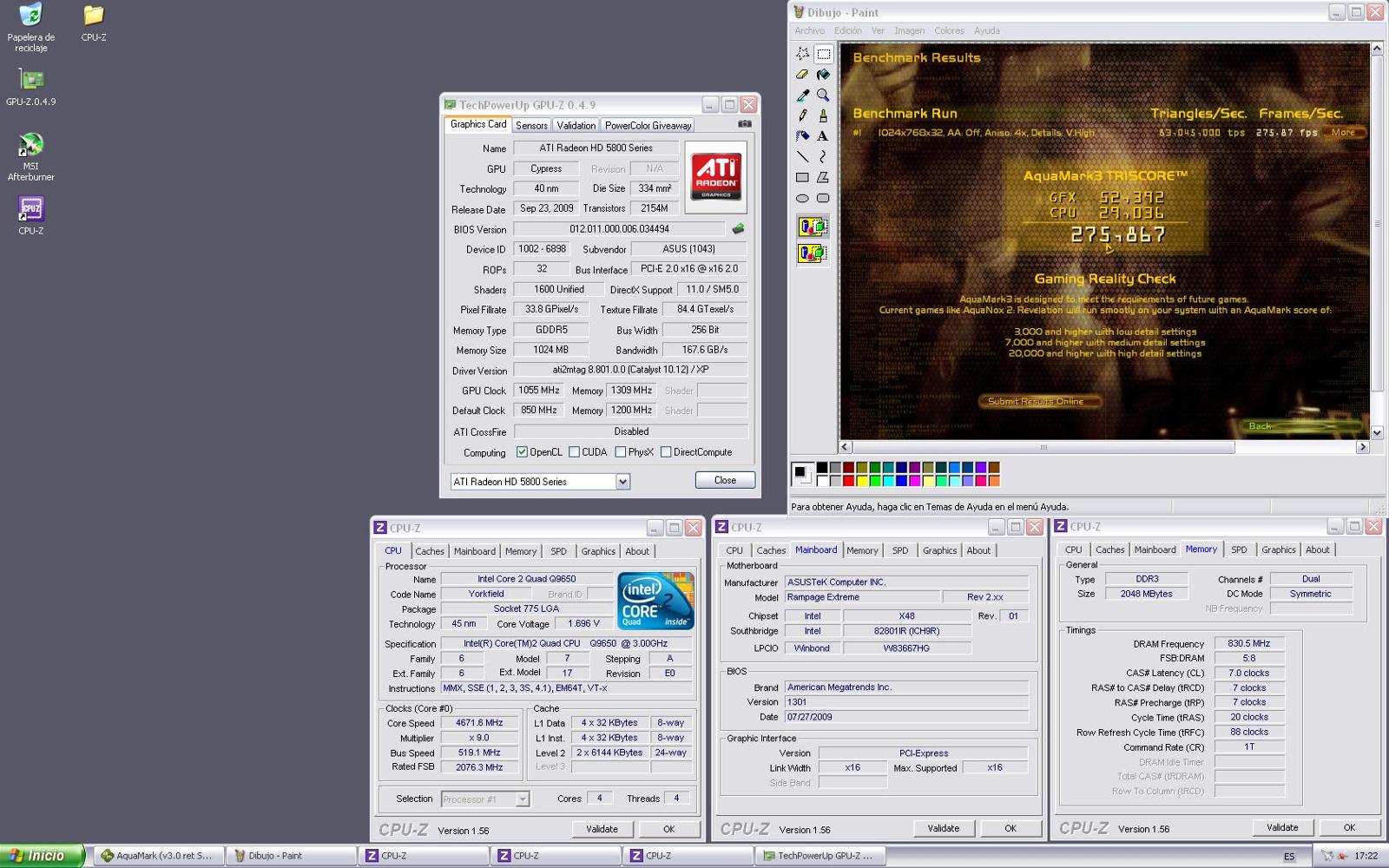1389x868 pixels.
Task: Click the BIOS Version field in GPU-Z
Action: pos(619,229)
